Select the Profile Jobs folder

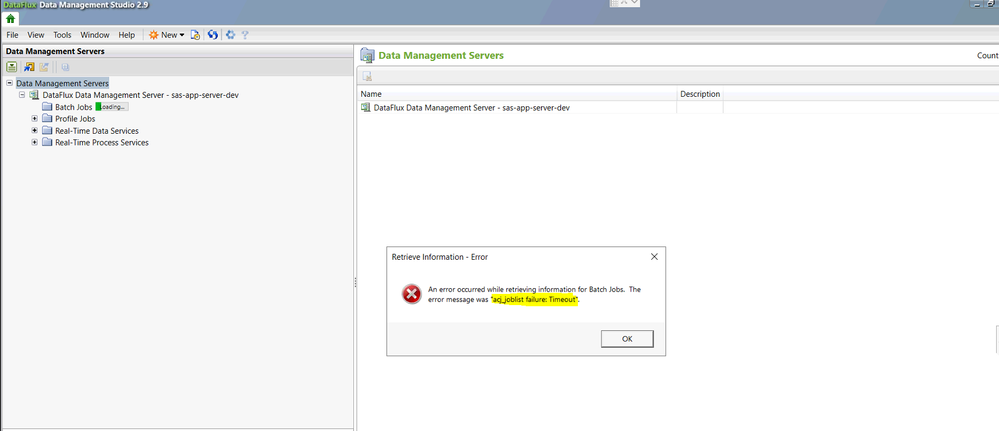(75, 119)
